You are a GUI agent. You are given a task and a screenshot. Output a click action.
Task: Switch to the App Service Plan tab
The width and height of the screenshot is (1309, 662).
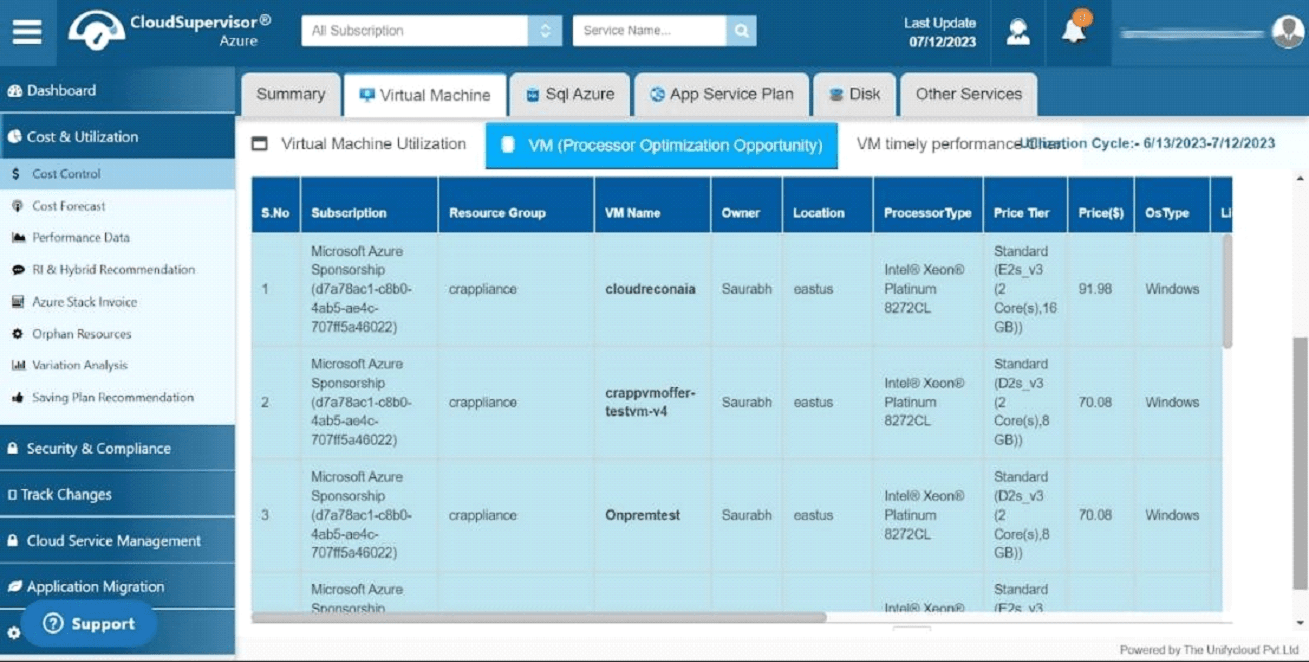[722, 95]
